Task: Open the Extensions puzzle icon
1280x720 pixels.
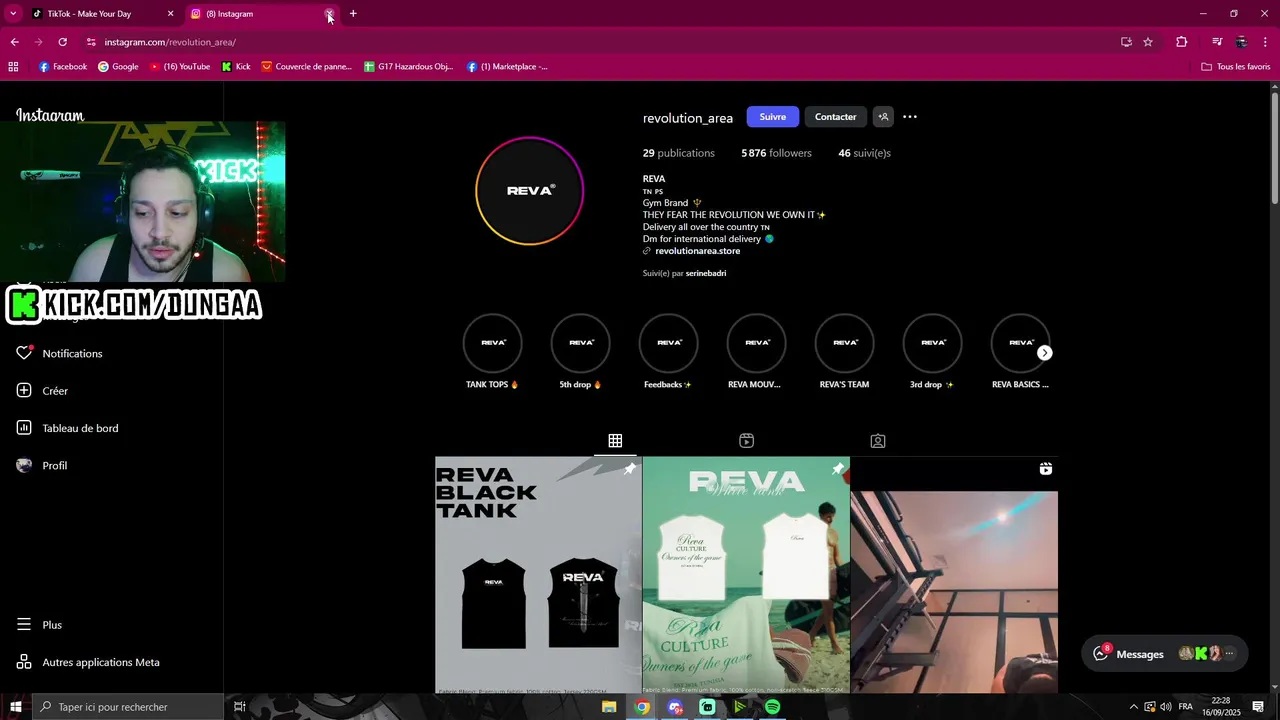Action: [x=1182, y=42]
